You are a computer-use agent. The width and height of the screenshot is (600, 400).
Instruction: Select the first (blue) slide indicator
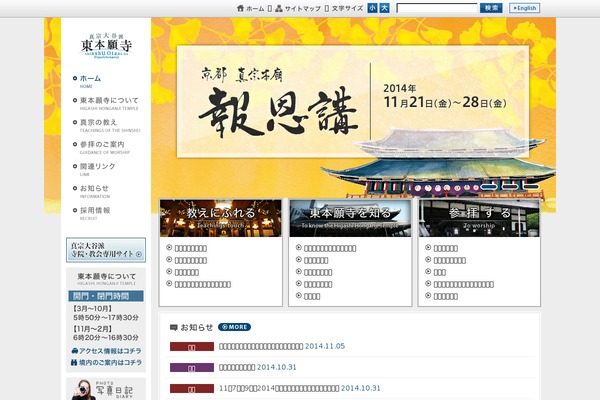click(489, 186)
